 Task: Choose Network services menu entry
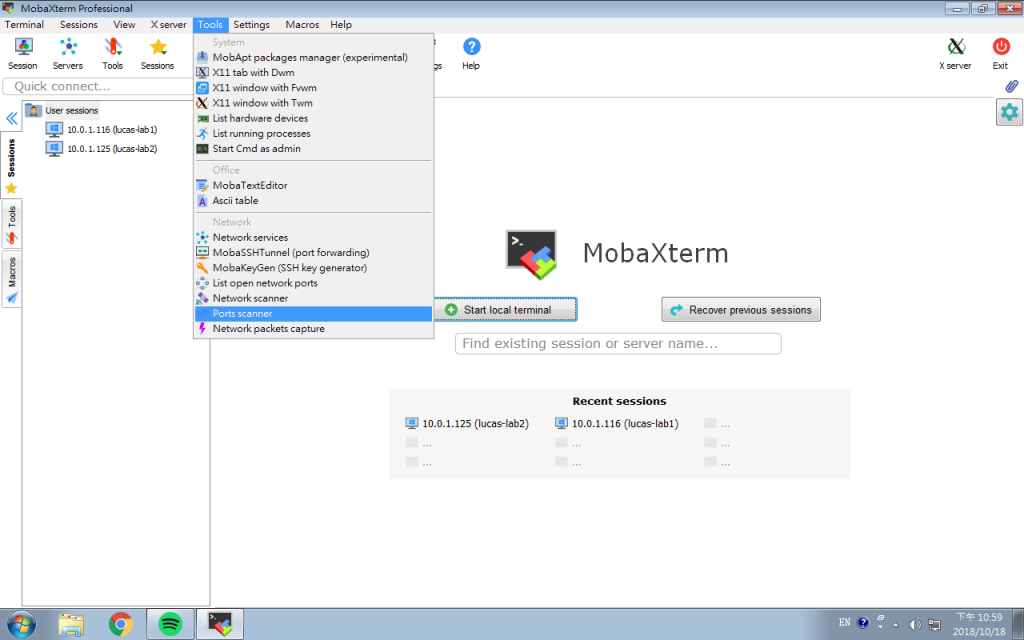coord(313,237)
